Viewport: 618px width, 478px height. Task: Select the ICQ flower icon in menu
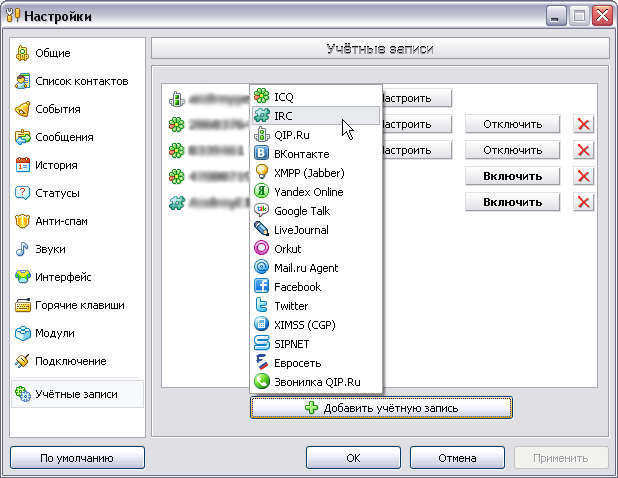261,96
